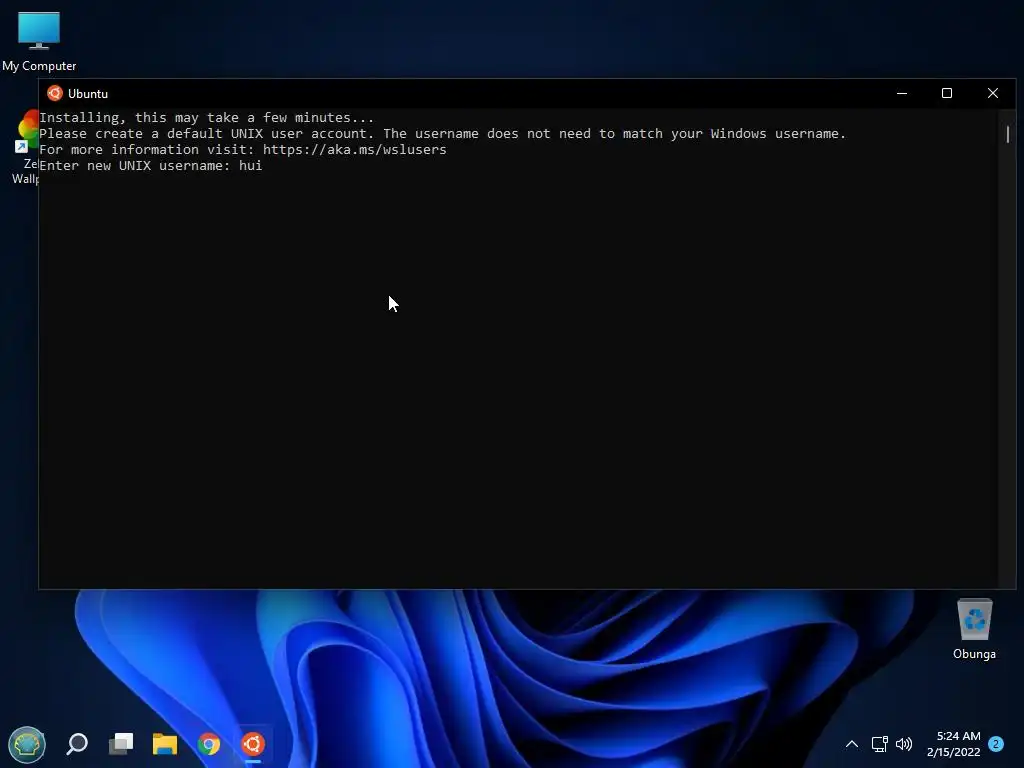Open notifications badge showing 2
The width and height of the screenshot is (1024, 768).
tap(996, 744)
